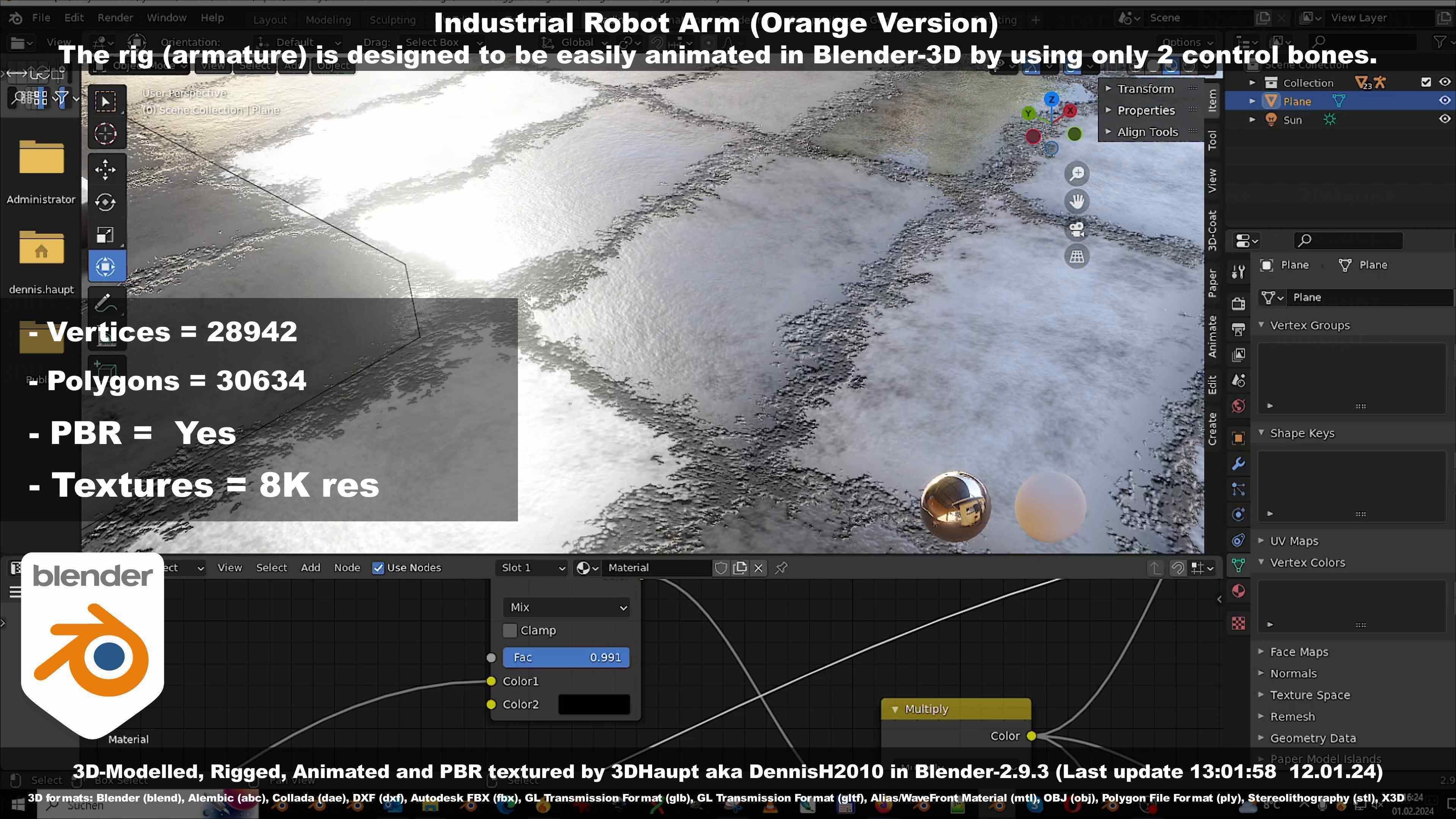
Task: Collapse the Multiply node
Action: [895, 709]
